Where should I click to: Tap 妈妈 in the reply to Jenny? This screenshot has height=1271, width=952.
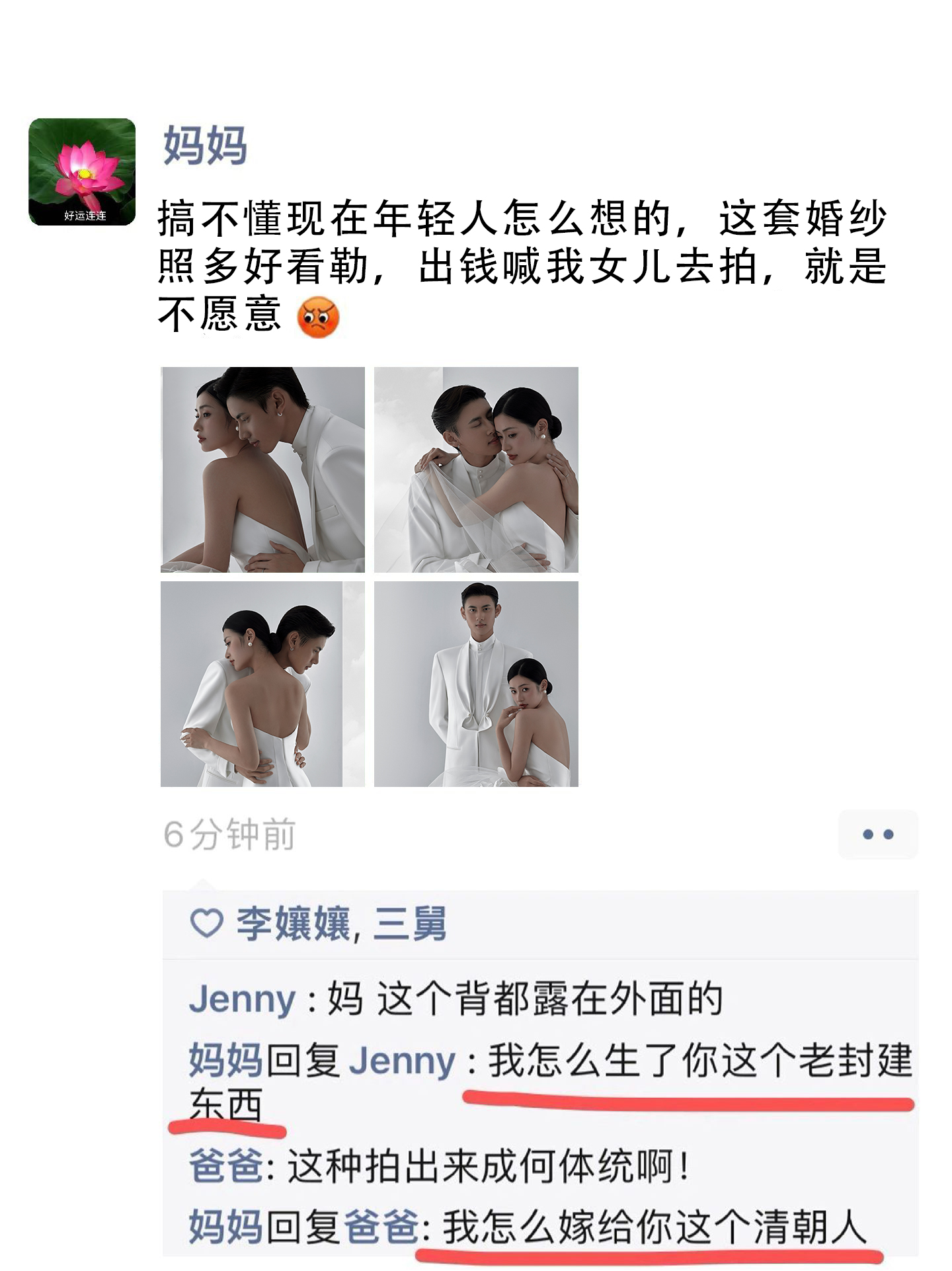tap(225, 1060)
